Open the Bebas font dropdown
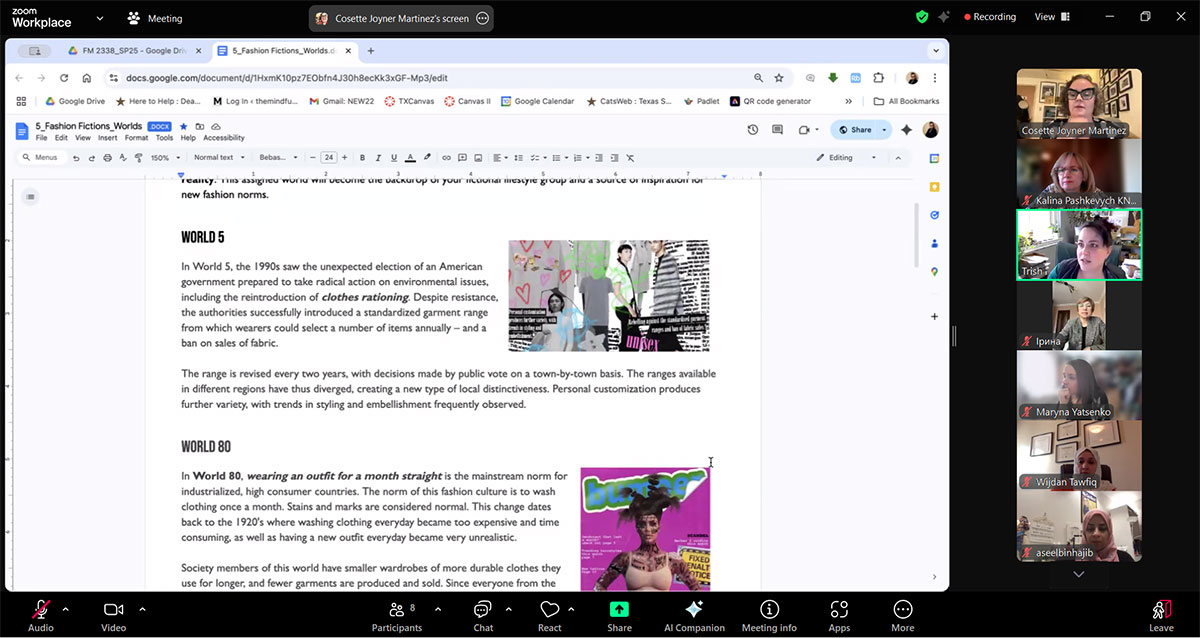 (278, 158)
